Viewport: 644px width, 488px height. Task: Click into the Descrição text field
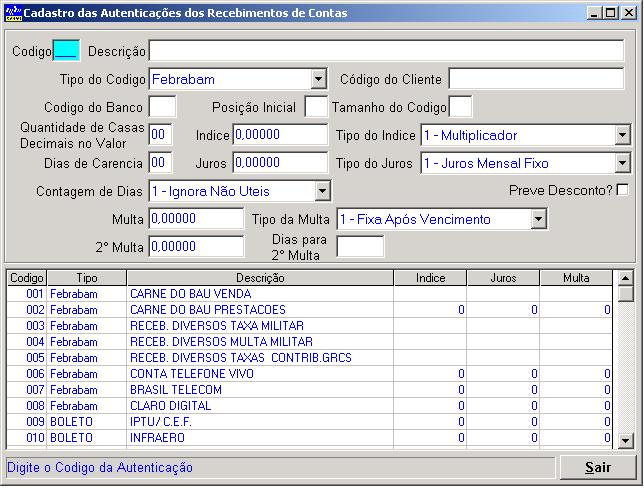[386, 51]
